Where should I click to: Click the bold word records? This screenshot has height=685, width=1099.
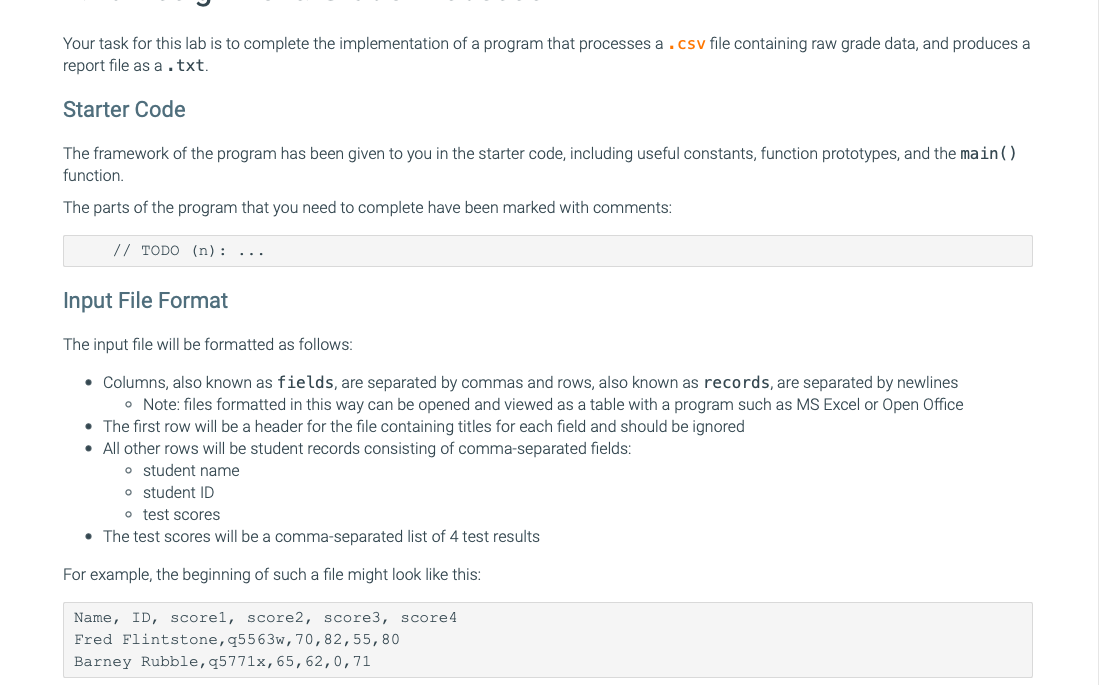(736, 383)
